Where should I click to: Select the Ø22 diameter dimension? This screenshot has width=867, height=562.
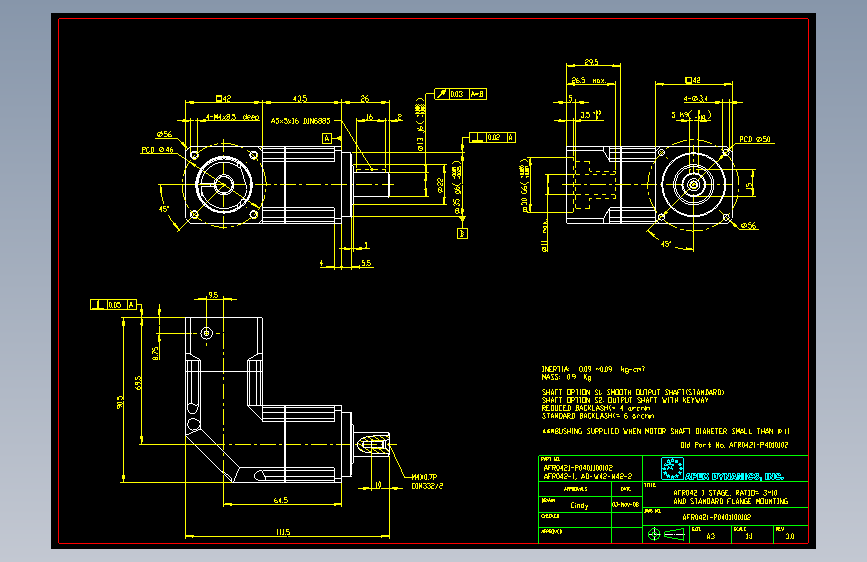tap(441, 185)
